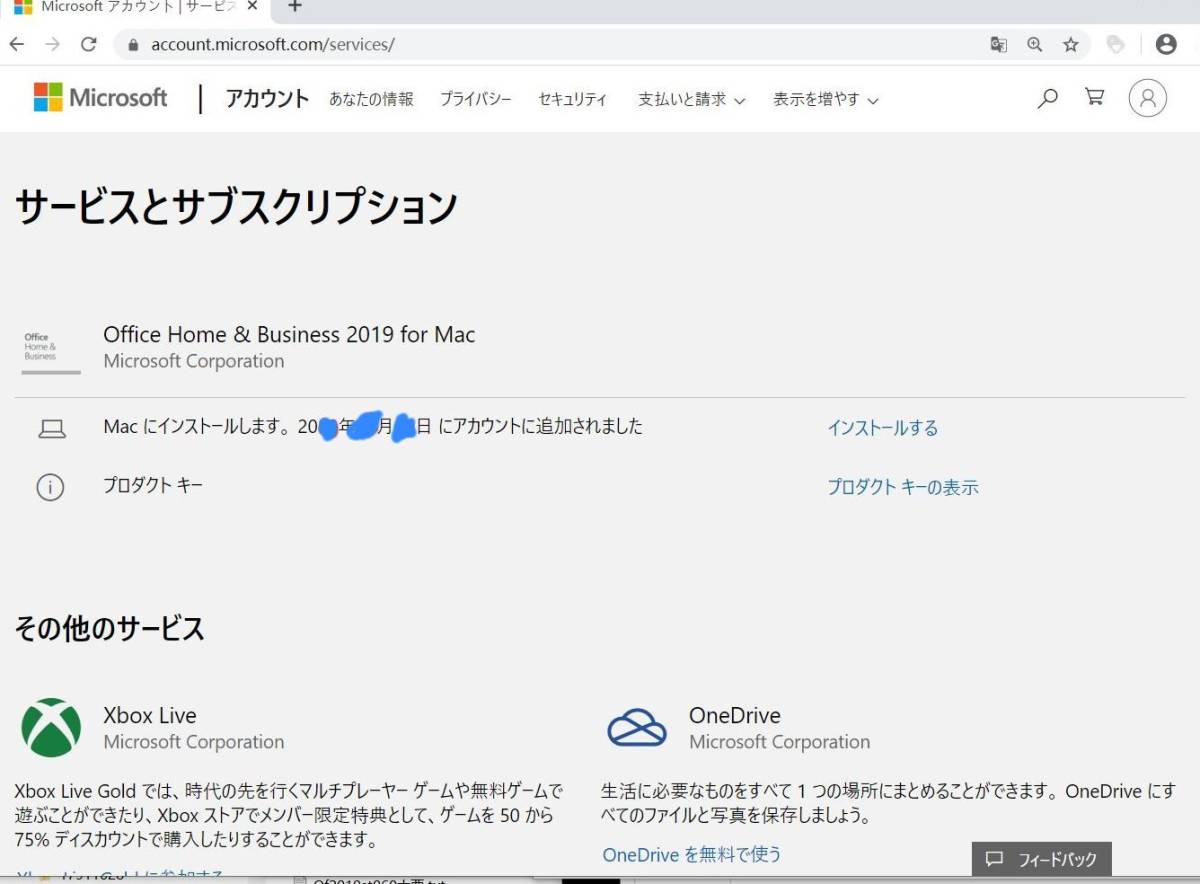The image size is (1200, 884).
Task: Click the extension icon beside bookmark star
Action: coord(1115,45)
